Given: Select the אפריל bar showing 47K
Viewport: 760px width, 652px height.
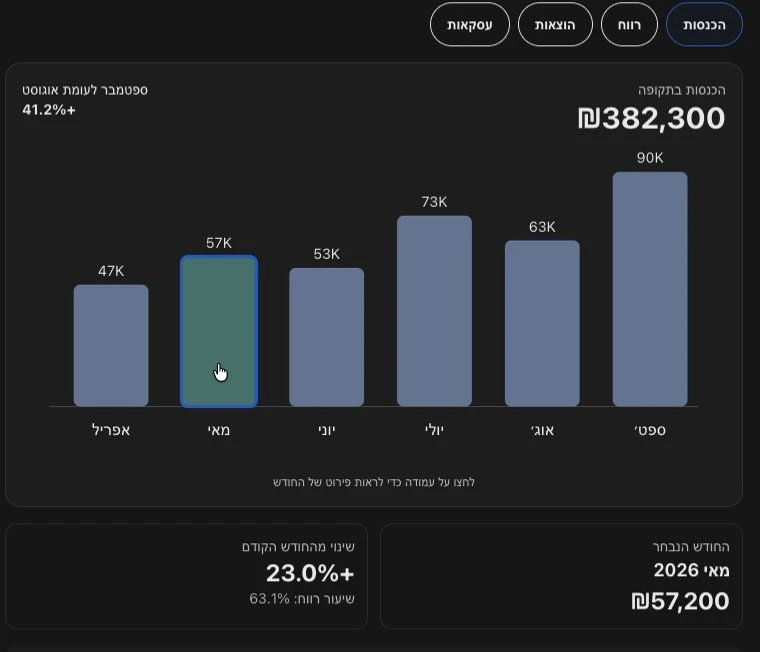Looking at the screenshot, I should click(111, 345).
